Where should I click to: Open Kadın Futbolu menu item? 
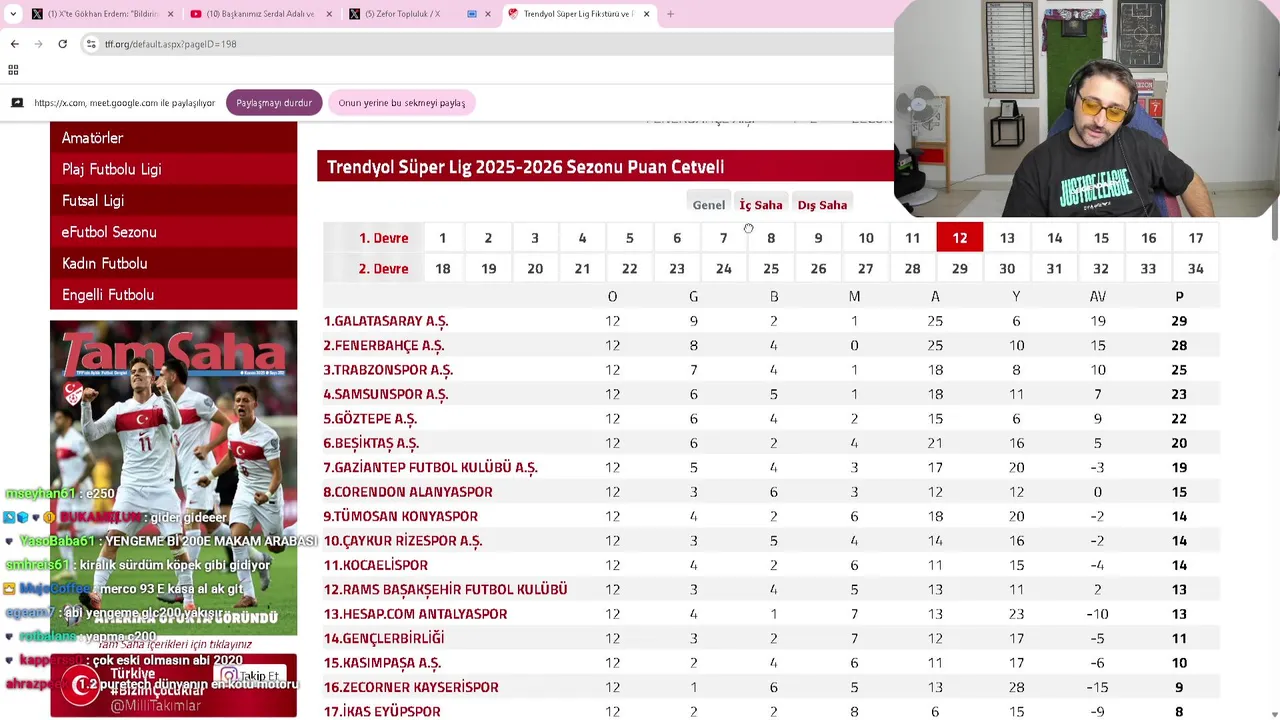click(x=173, y=263)
